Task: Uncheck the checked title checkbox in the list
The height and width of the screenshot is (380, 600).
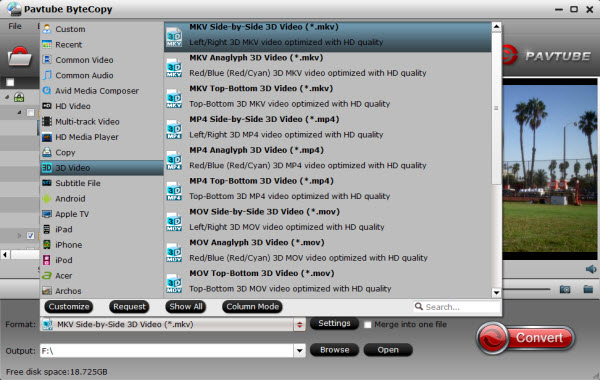Action: coord(31,235)
